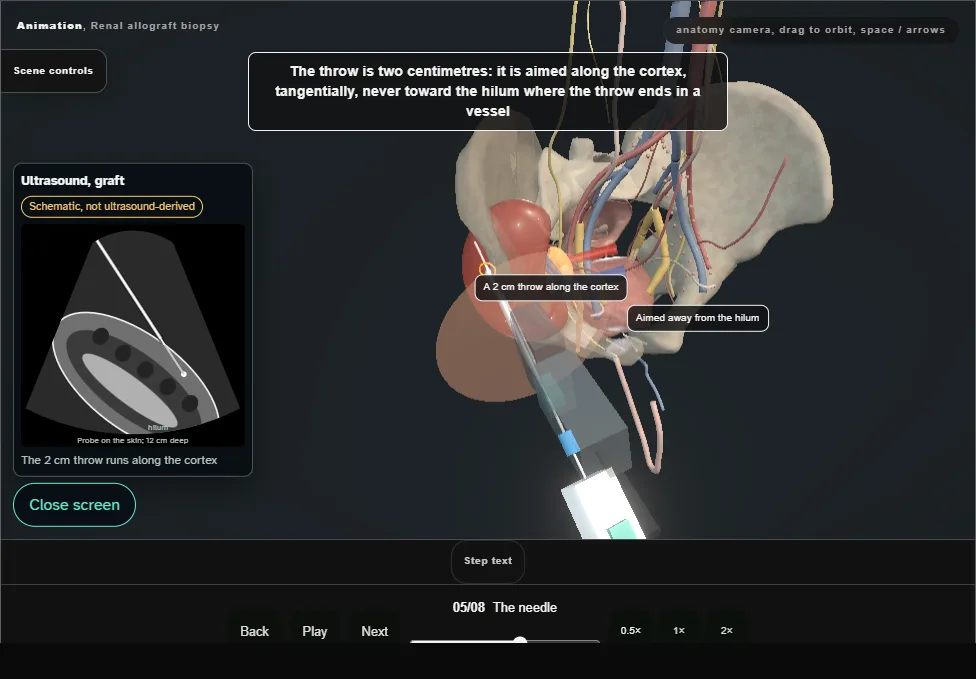Open the Scene controls panel
Viewport: 976px width, 679px height.
coord(54,71)
